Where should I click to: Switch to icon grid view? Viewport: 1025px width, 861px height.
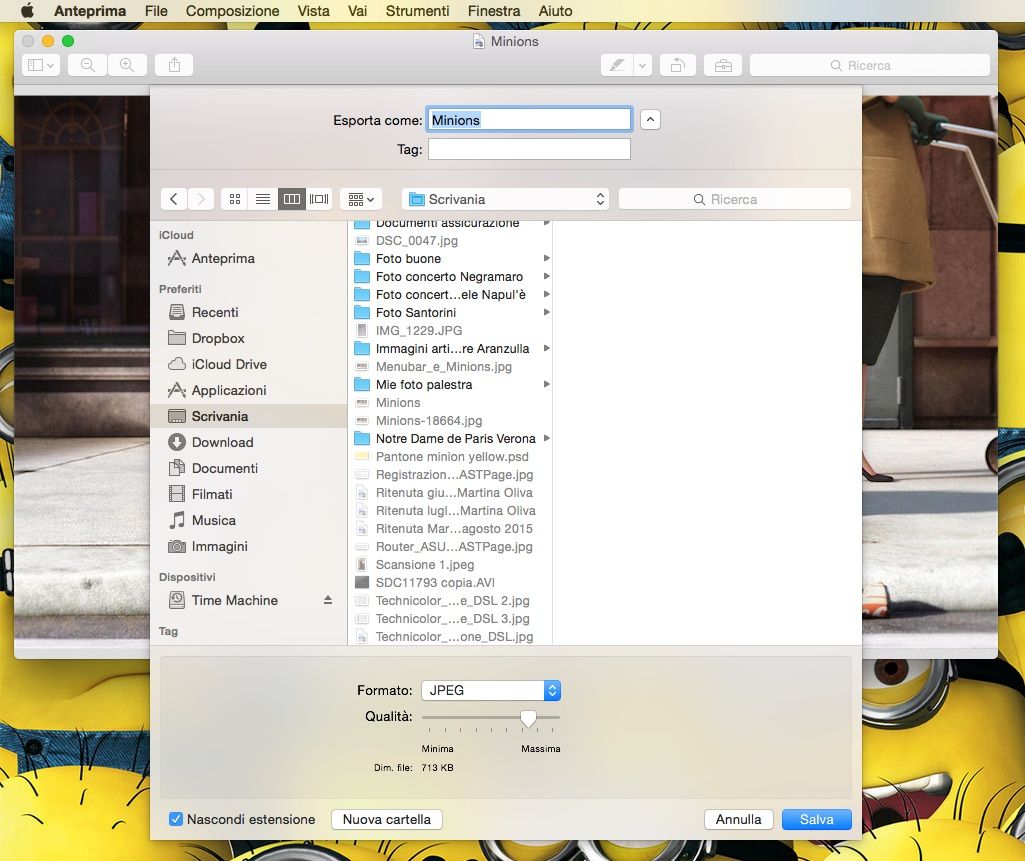tap(235, 199)
